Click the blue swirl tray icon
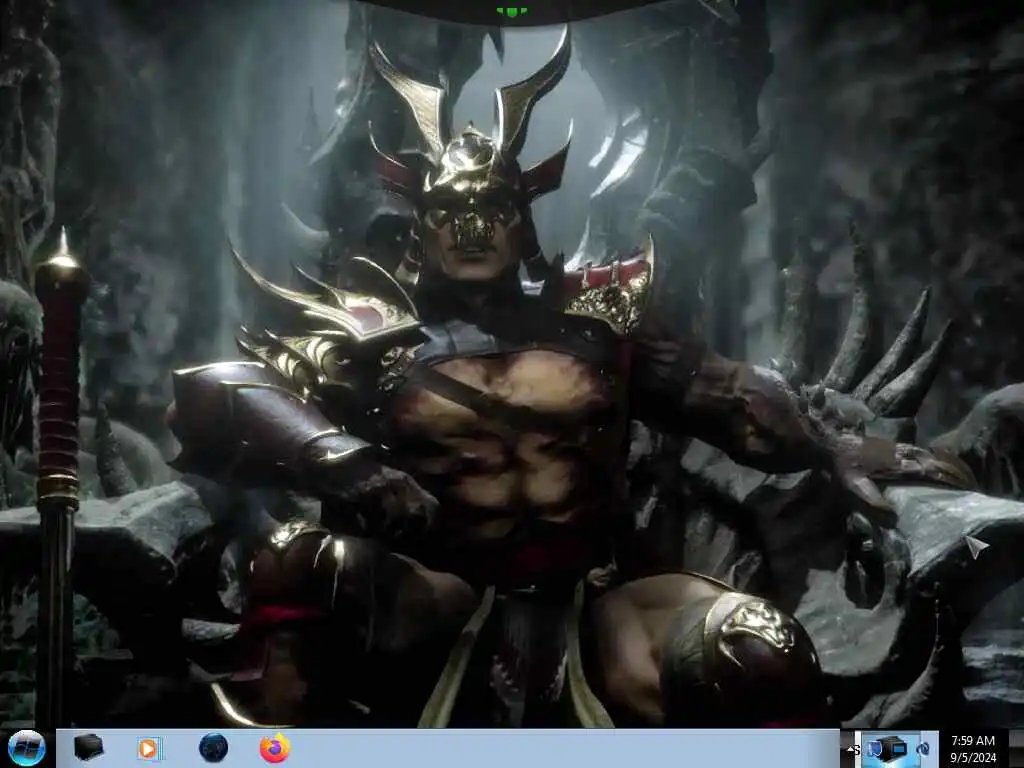This screenshot has width=1024, height=768. tap(923, 748)
